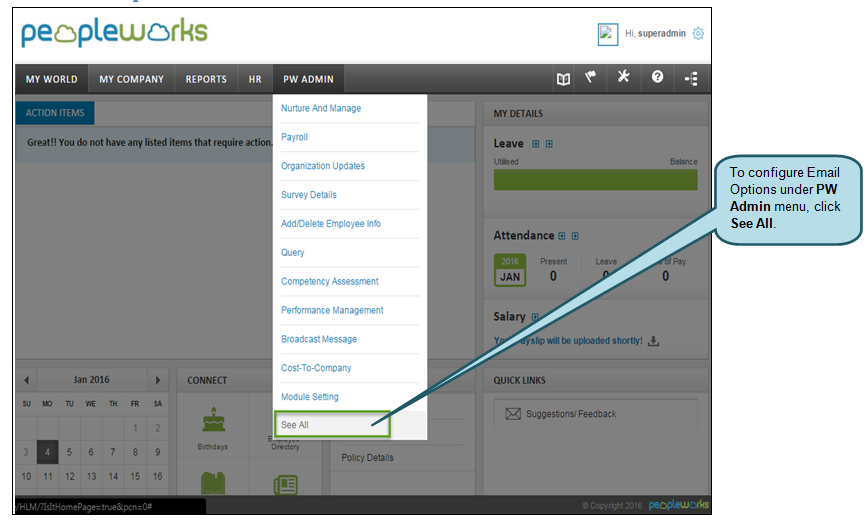This screenshot has height=521, width=866.
Task: Open the tools wrench icon
Action: click(624, 76)
